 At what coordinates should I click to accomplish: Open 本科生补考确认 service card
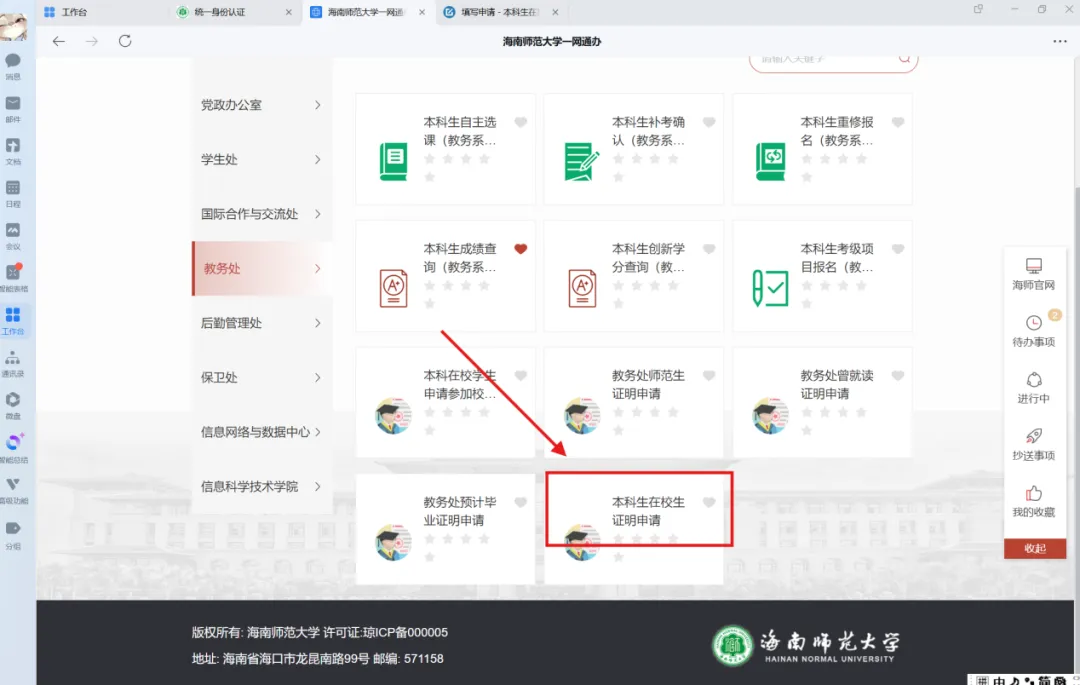[634, 149]
